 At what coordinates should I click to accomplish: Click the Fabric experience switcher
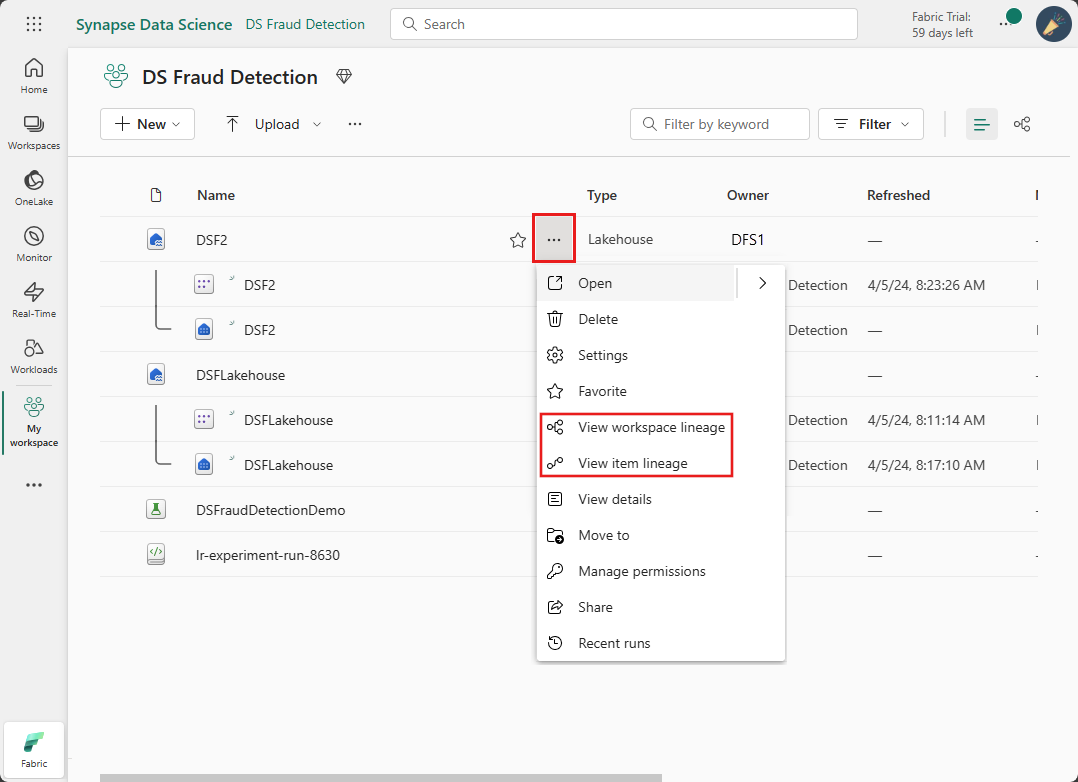tap(34, 750)
